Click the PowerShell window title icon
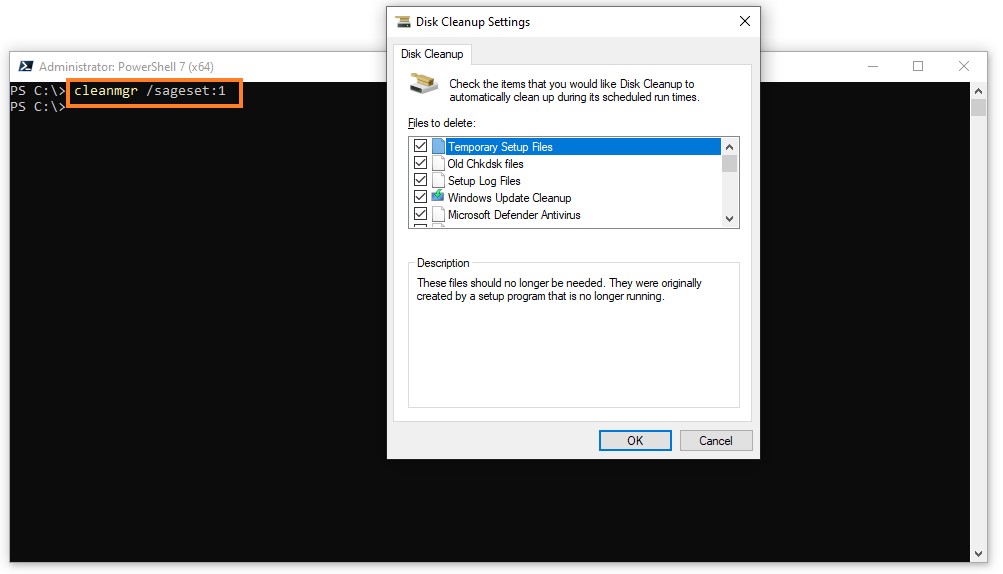Screen dimensions: 1003x574 (26, 67)
